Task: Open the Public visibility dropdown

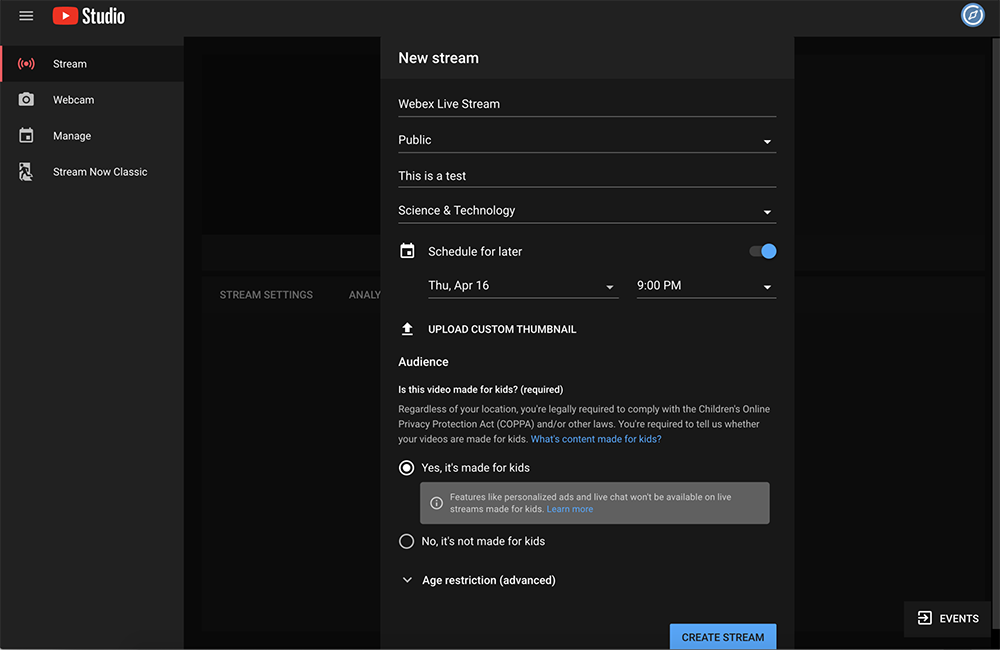Action: pyautogui.click(x=587, y=140)
